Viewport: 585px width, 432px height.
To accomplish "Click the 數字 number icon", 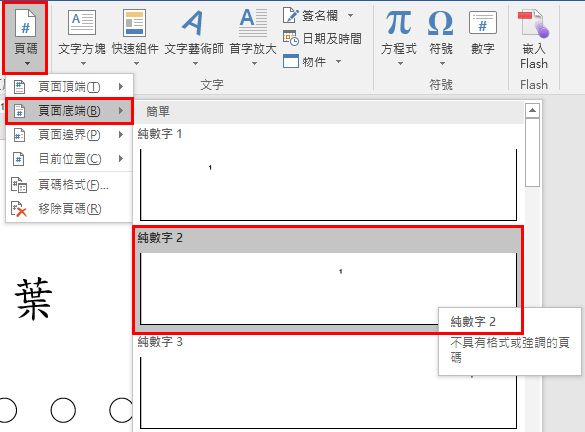I will click(483, 23).
